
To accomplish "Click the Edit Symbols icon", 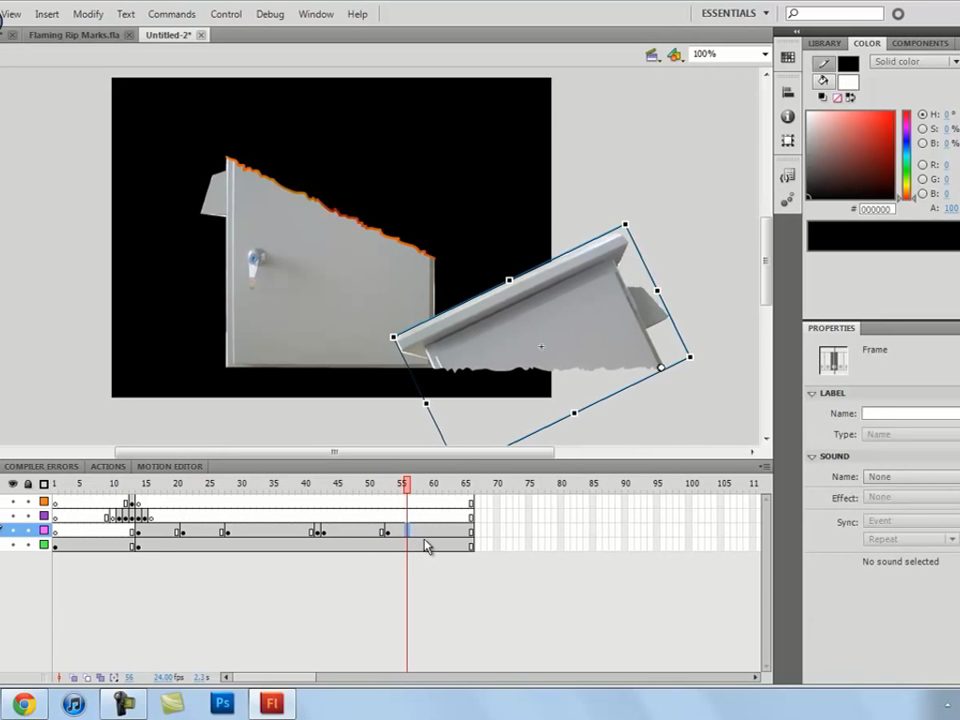I will 675,55.
